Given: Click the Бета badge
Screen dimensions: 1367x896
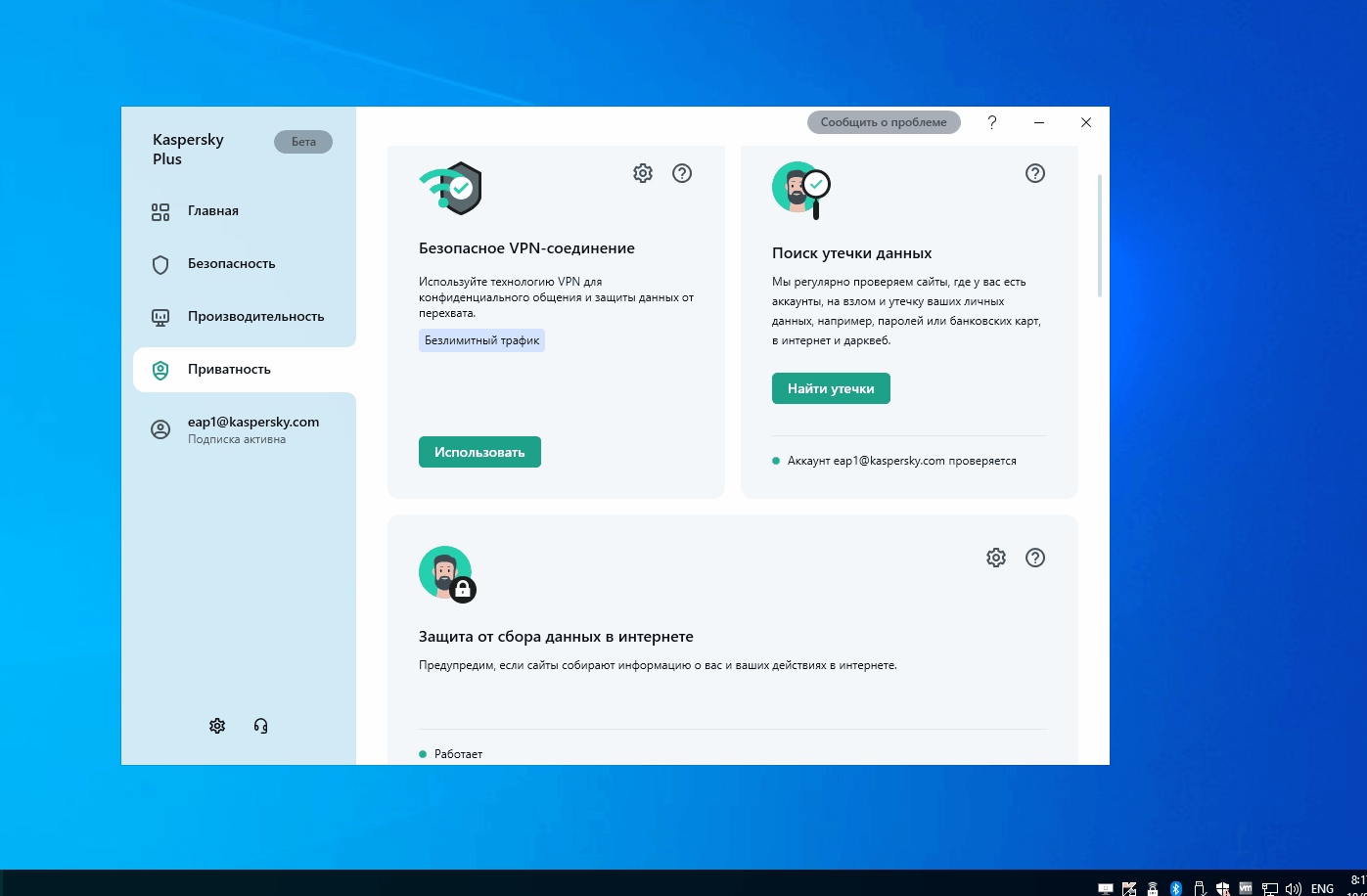Looking at the screenshot, I should tap(303, 142).
